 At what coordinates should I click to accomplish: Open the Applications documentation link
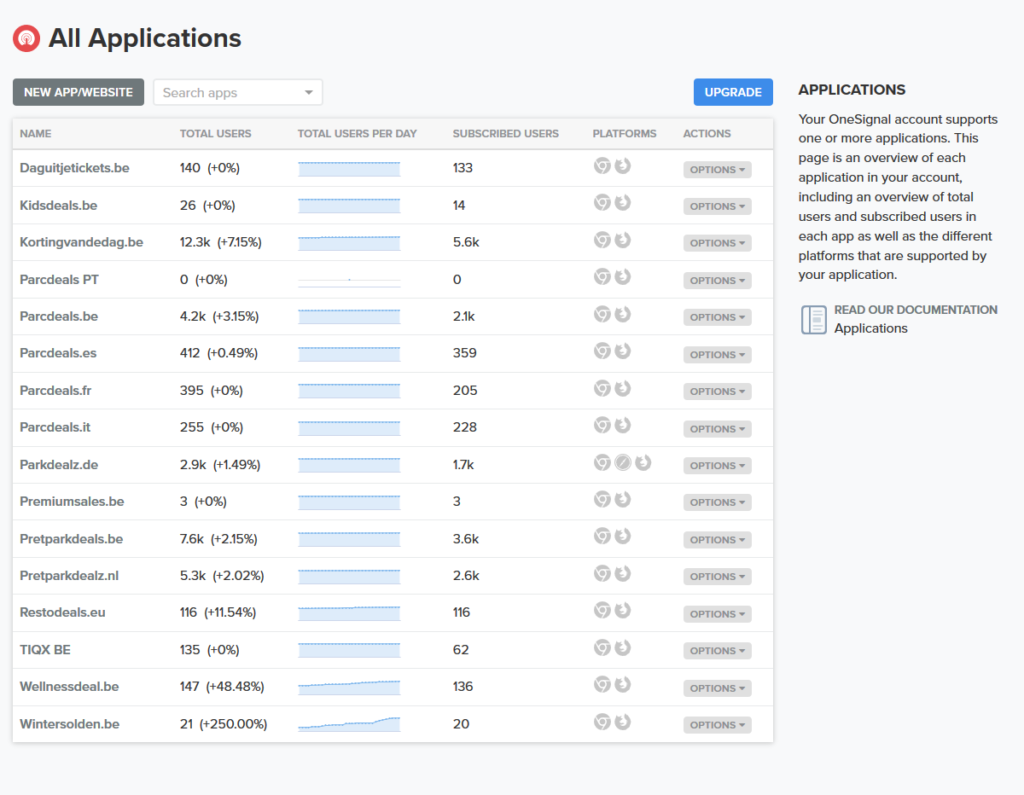[x=871, y=328]
